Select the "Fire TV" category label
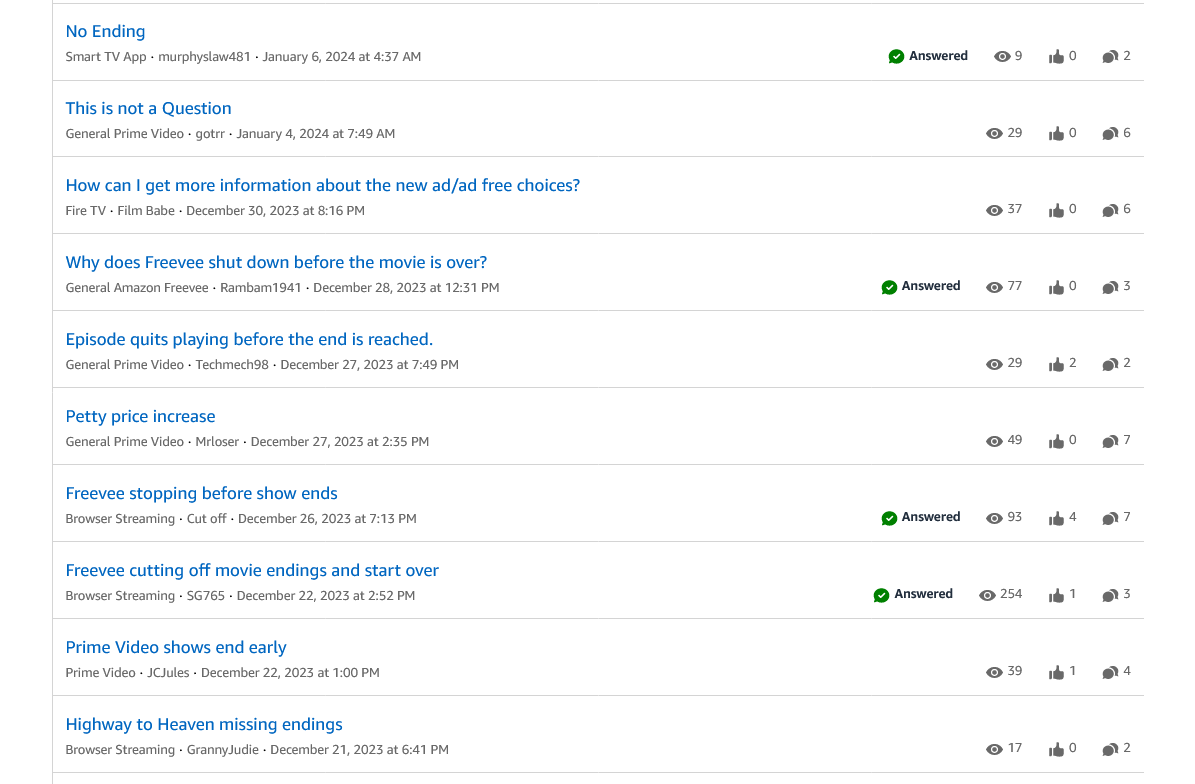 tap(85, 210)
